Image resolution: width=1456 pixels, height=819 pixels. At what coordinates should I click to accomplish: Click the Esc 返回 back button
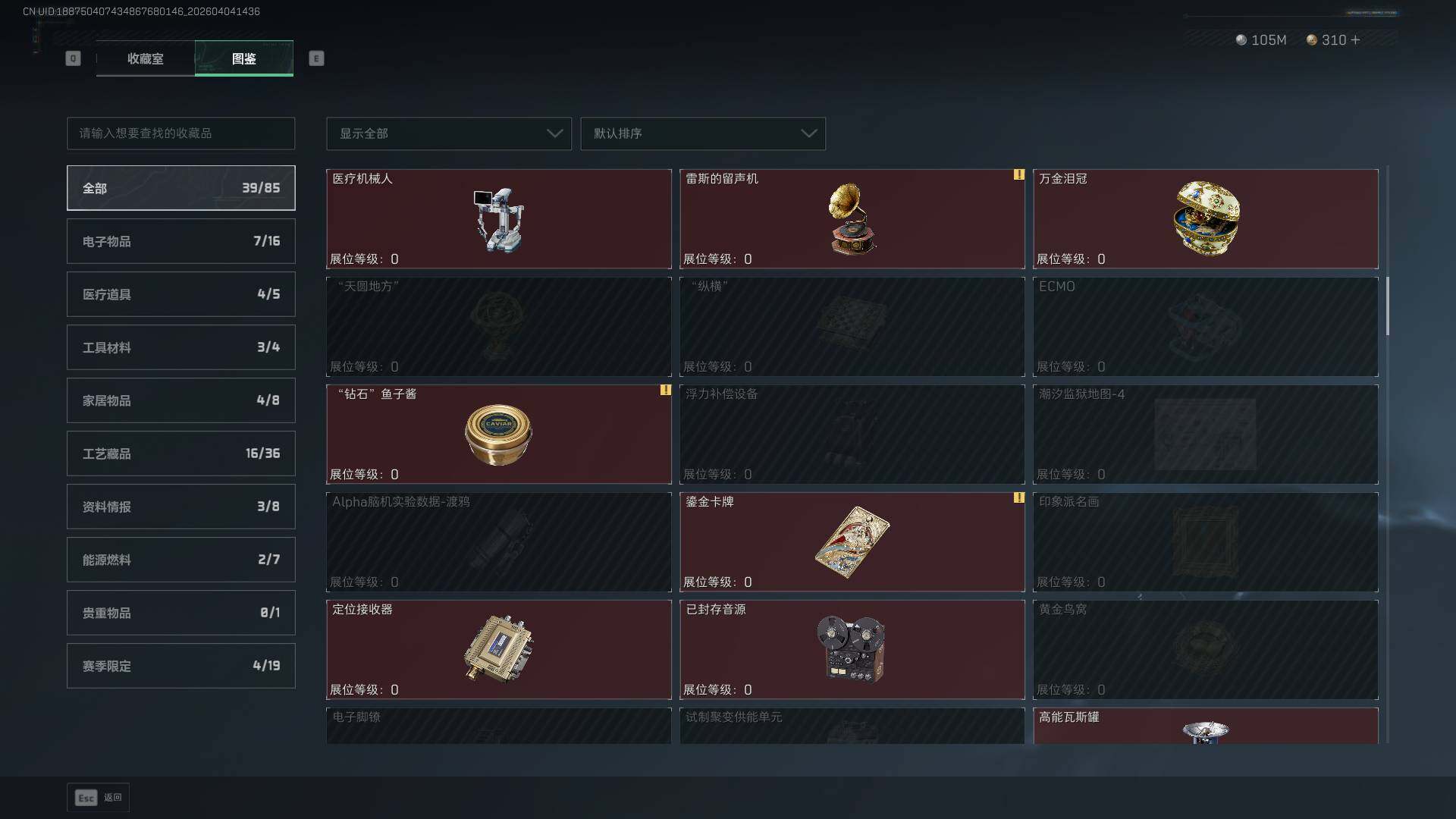click(99, 798)
